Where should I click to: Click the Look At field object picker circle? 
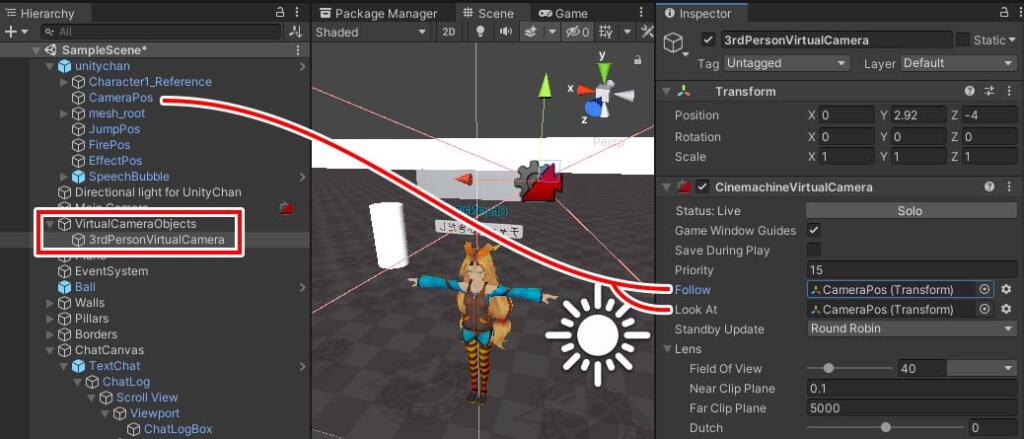pos(985,309)
